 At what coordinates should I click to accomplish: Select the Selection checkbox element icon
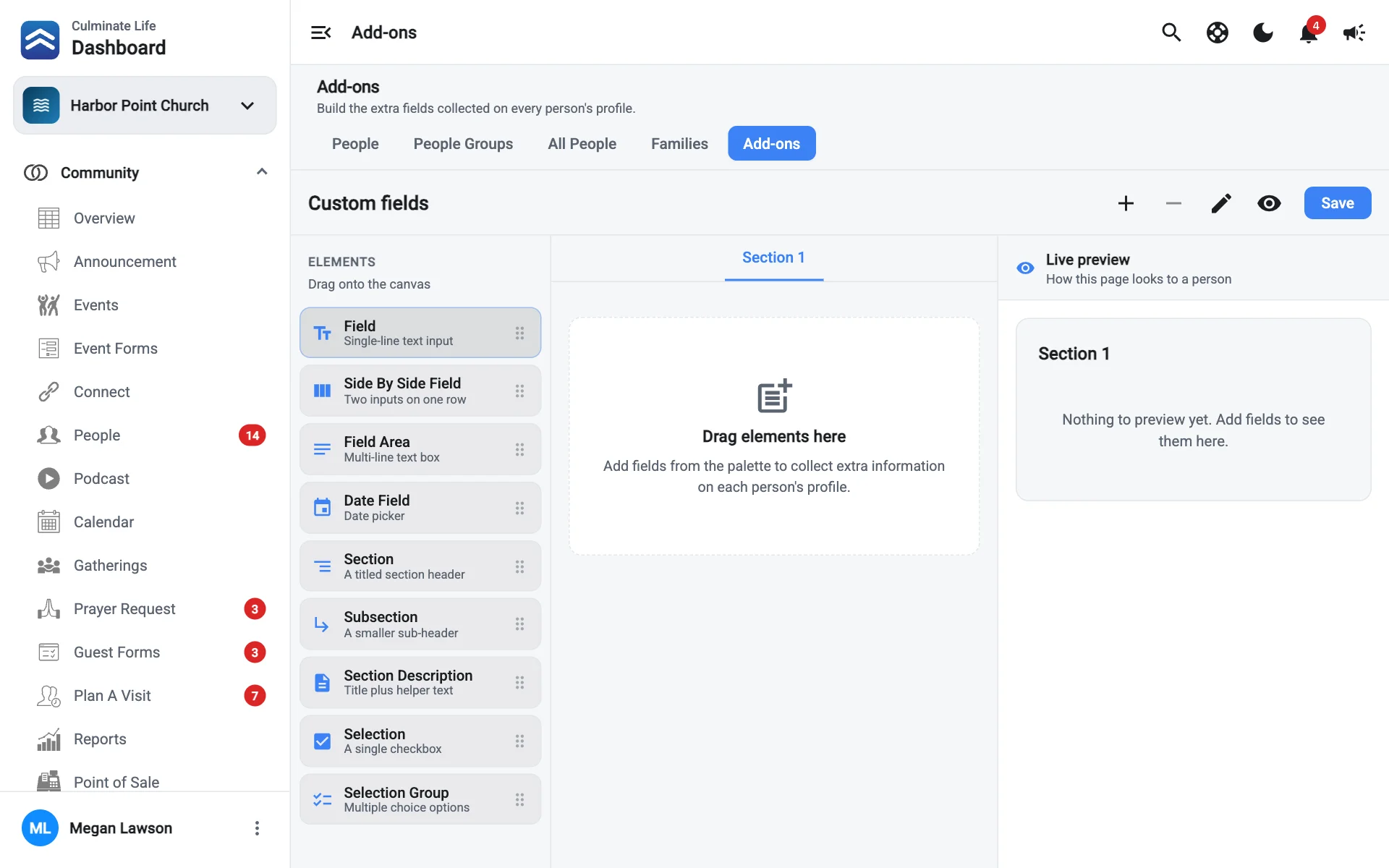[322, 741]
